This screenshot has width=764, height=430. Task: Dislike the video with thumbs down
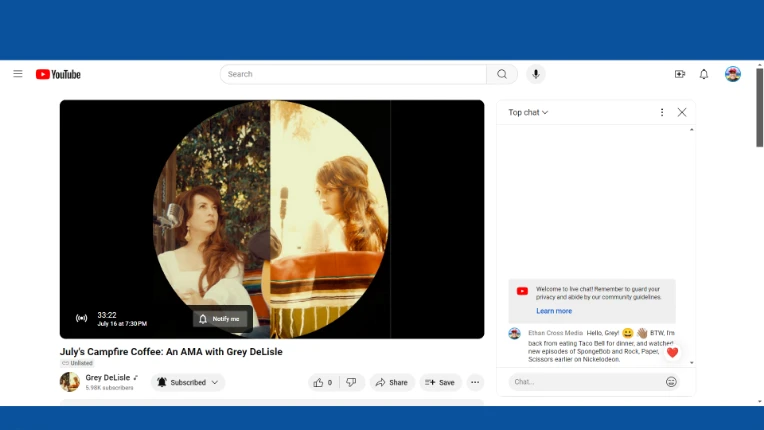point(351,382)
